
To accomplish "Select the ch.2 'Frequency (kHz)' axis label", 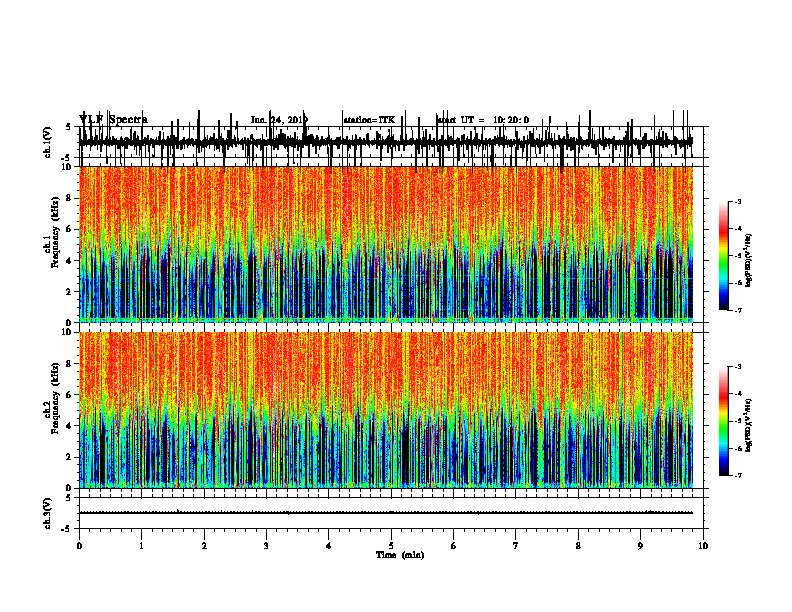I will tap(55, 398).
